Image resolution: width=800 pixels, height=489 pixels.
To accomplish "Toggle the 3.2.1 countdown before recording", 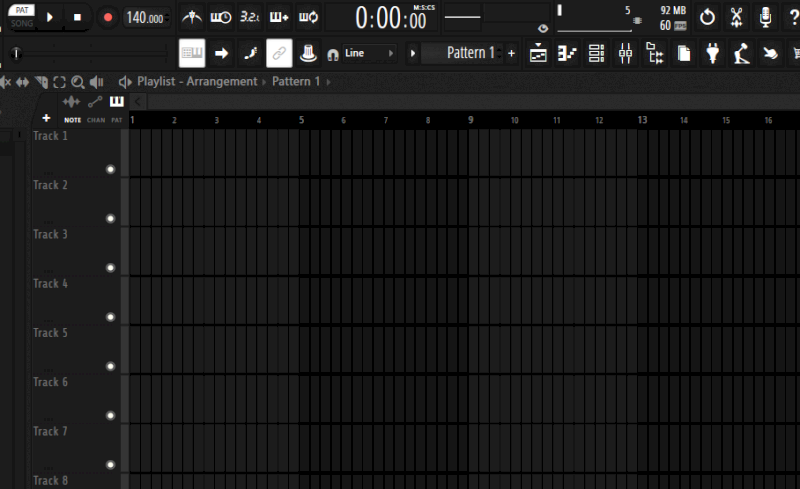I will (249, 17).
